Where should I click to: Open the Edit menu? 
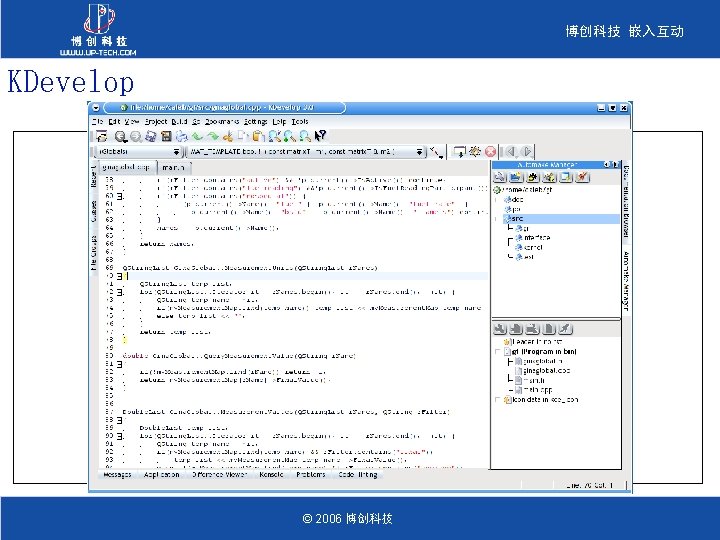pos(114,122)
